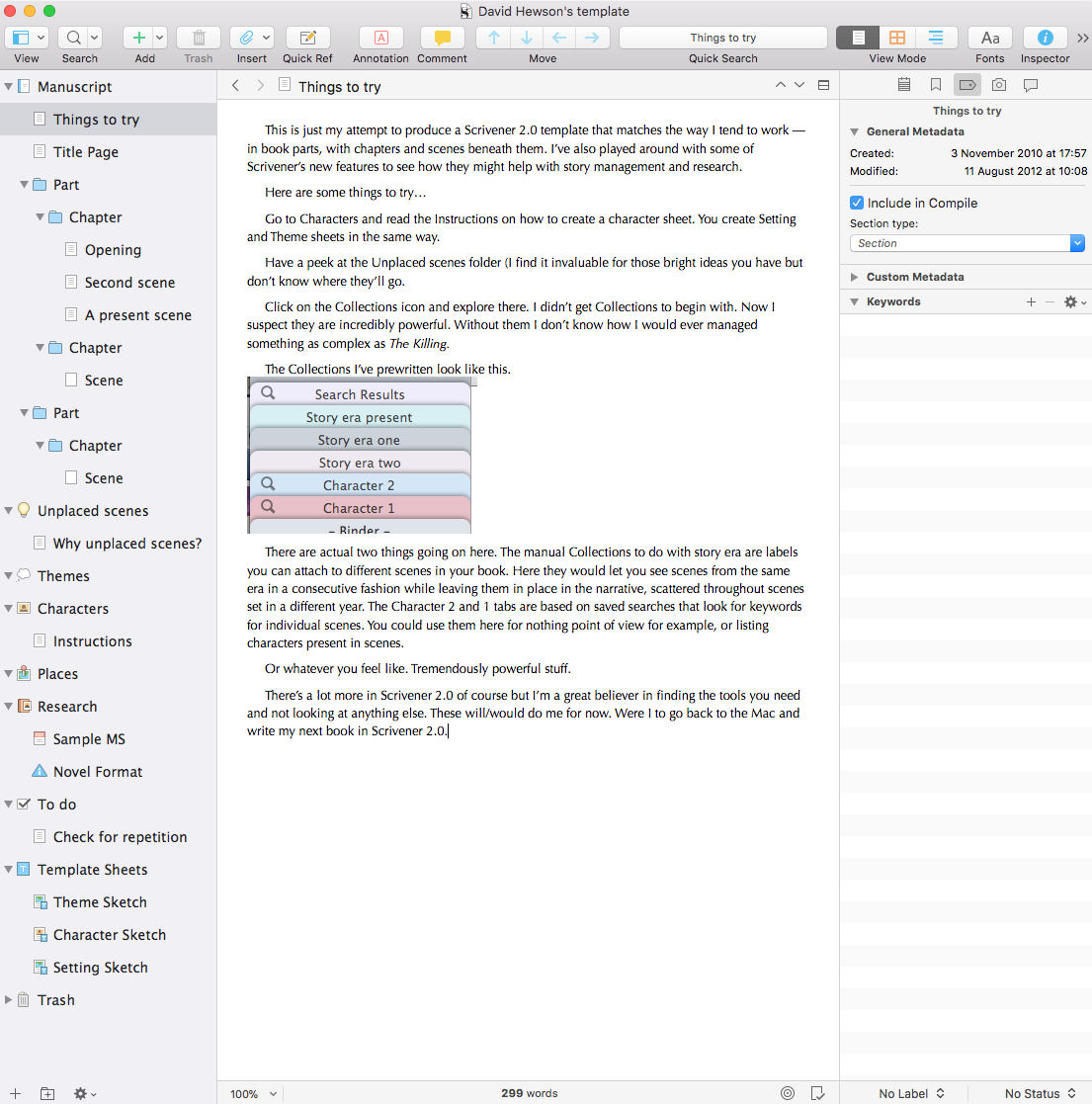Click the Move right arrow
This screenshot has height=1104, width=1092.
pos(592,38)
